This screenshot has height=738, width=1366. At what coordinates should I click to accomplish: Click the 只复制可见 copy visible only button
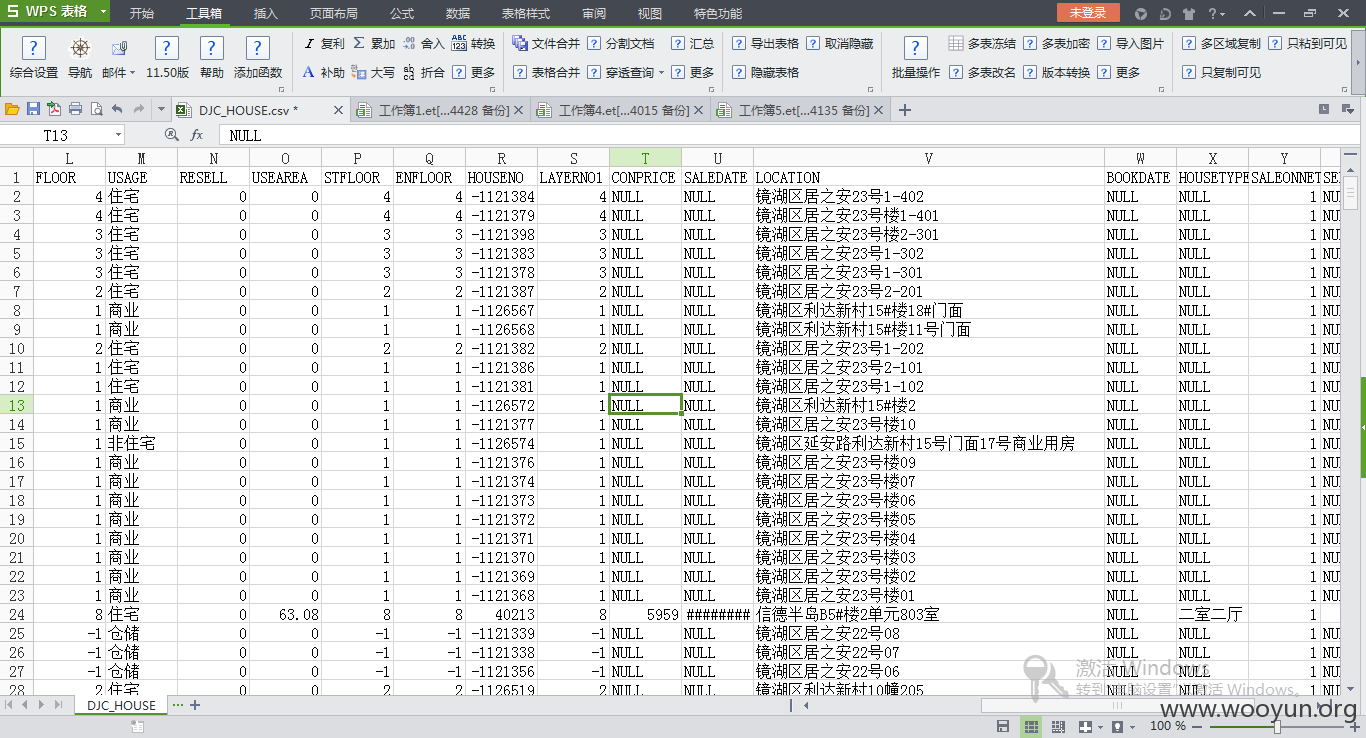click(x=1221, y=73)
